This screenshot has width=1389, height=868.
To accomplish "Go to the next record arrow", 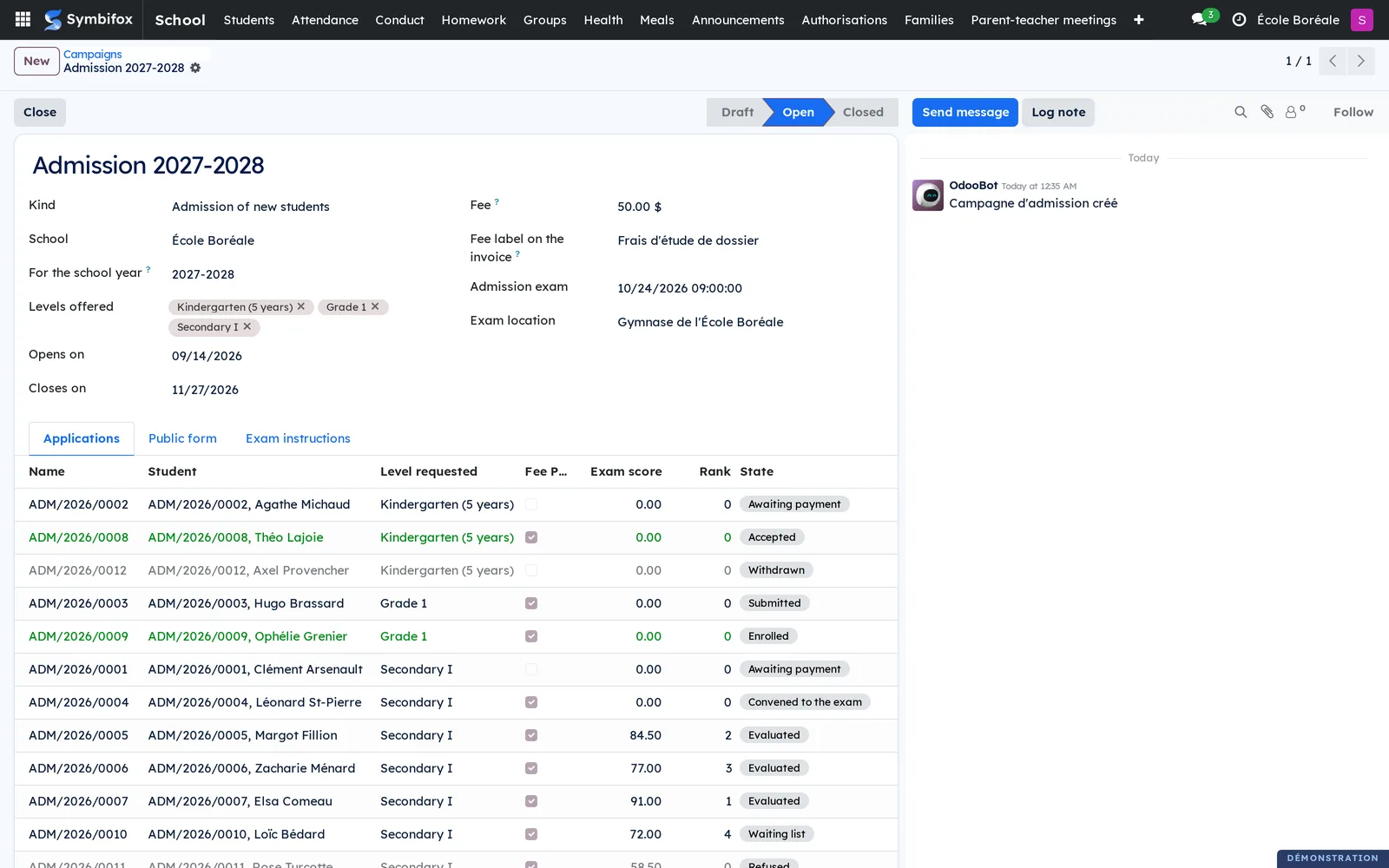I will [1360, 61].
